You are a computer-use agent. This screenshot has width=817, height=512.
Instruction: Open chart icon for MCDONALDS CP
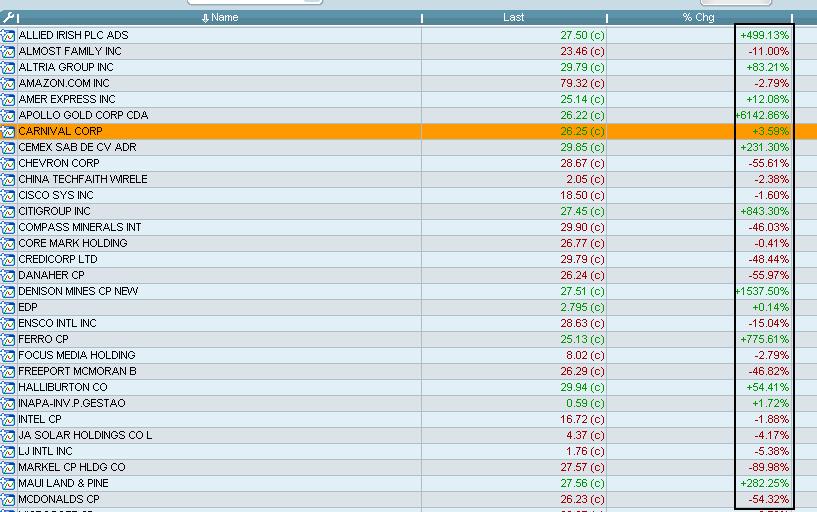click(8, 500)
